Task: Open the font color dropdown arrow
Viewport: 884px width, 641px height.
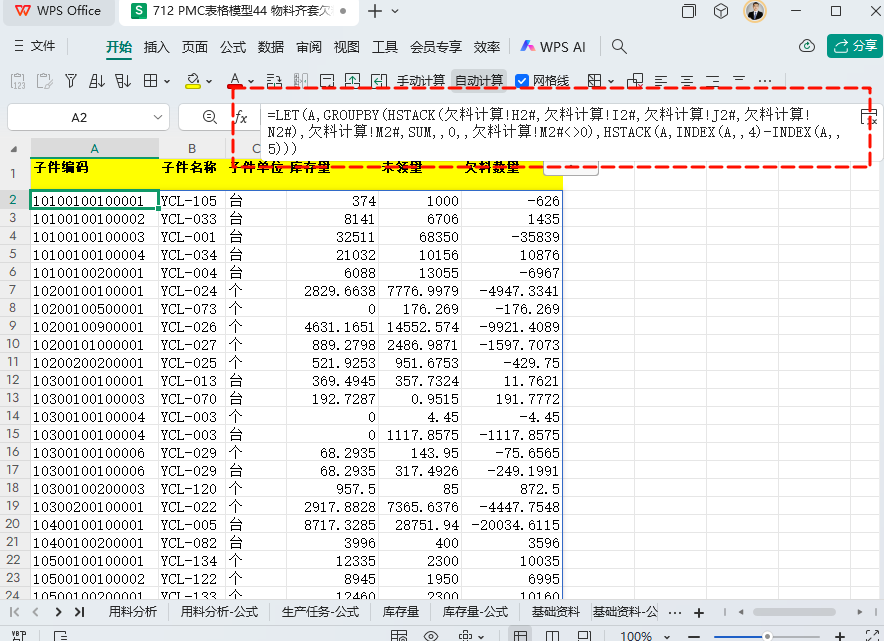Action: (251, 82)
